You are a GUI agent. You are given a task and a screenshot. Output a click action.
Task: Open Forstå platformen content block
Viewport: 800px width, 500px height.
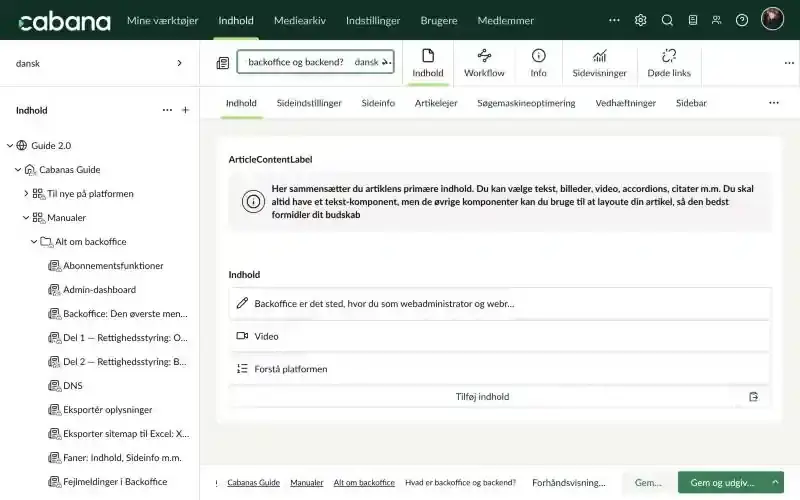[500, 369]
